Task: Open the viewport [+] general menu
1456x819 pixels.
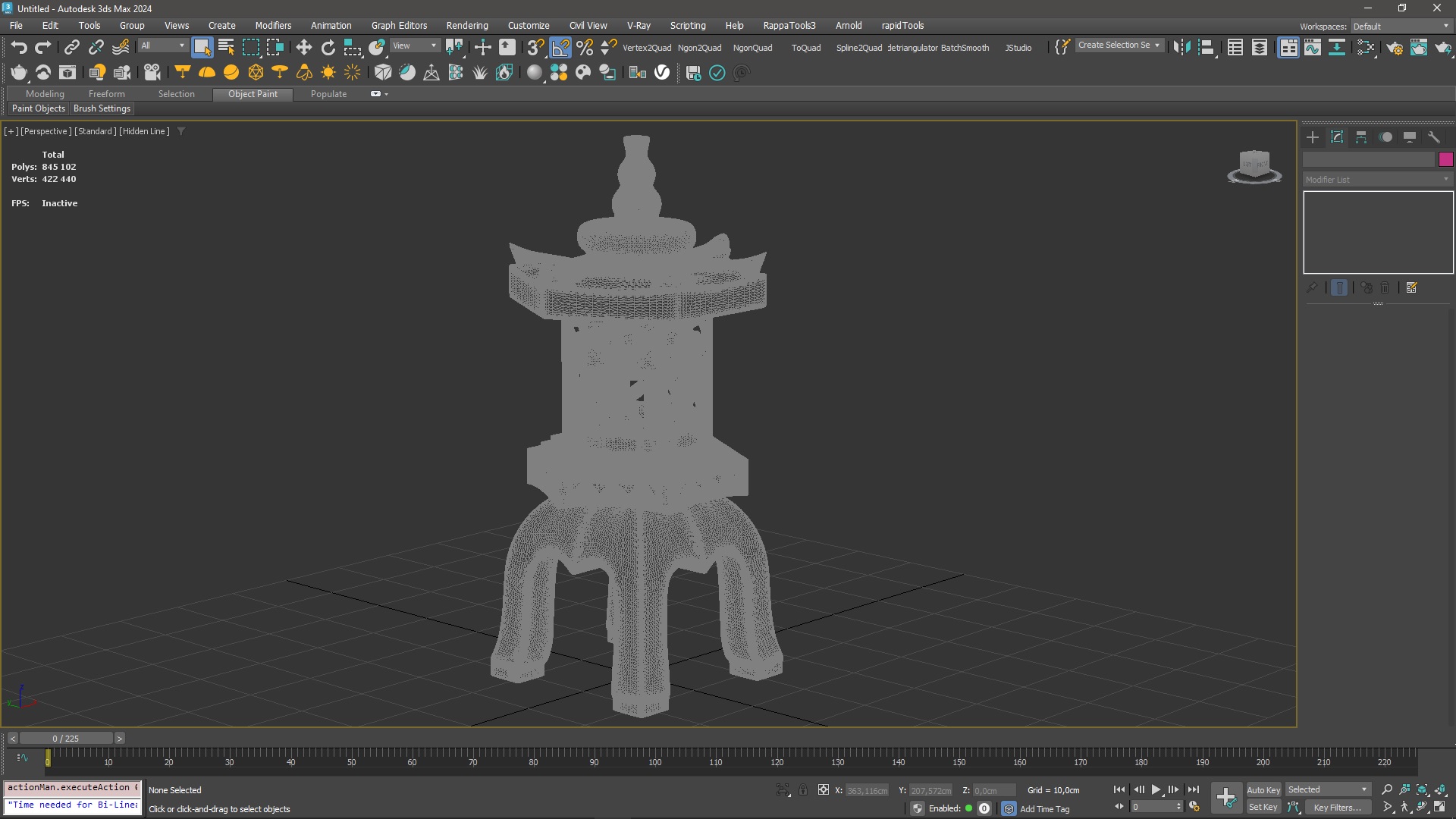Action: [x=11, y=131]
